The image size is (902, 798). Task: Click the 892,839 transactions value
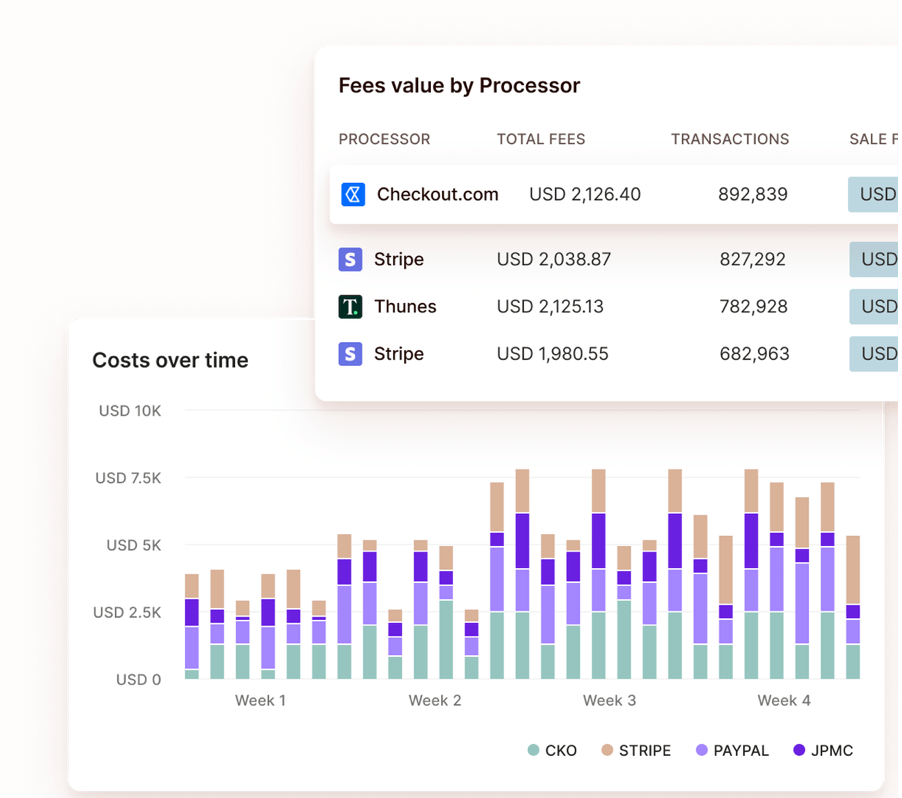[753, 194]
